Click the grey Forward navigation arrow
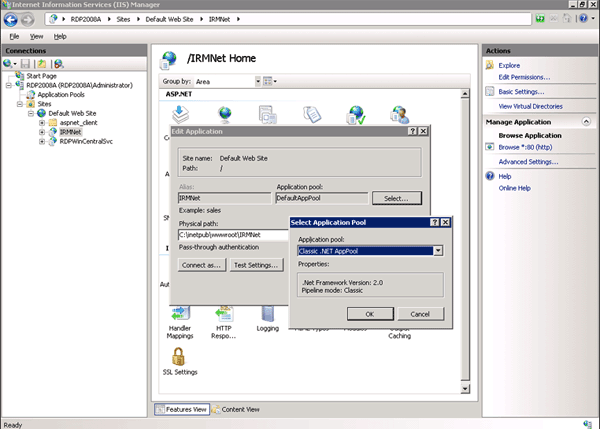600x429 pixels. click(x=28, y=20)
